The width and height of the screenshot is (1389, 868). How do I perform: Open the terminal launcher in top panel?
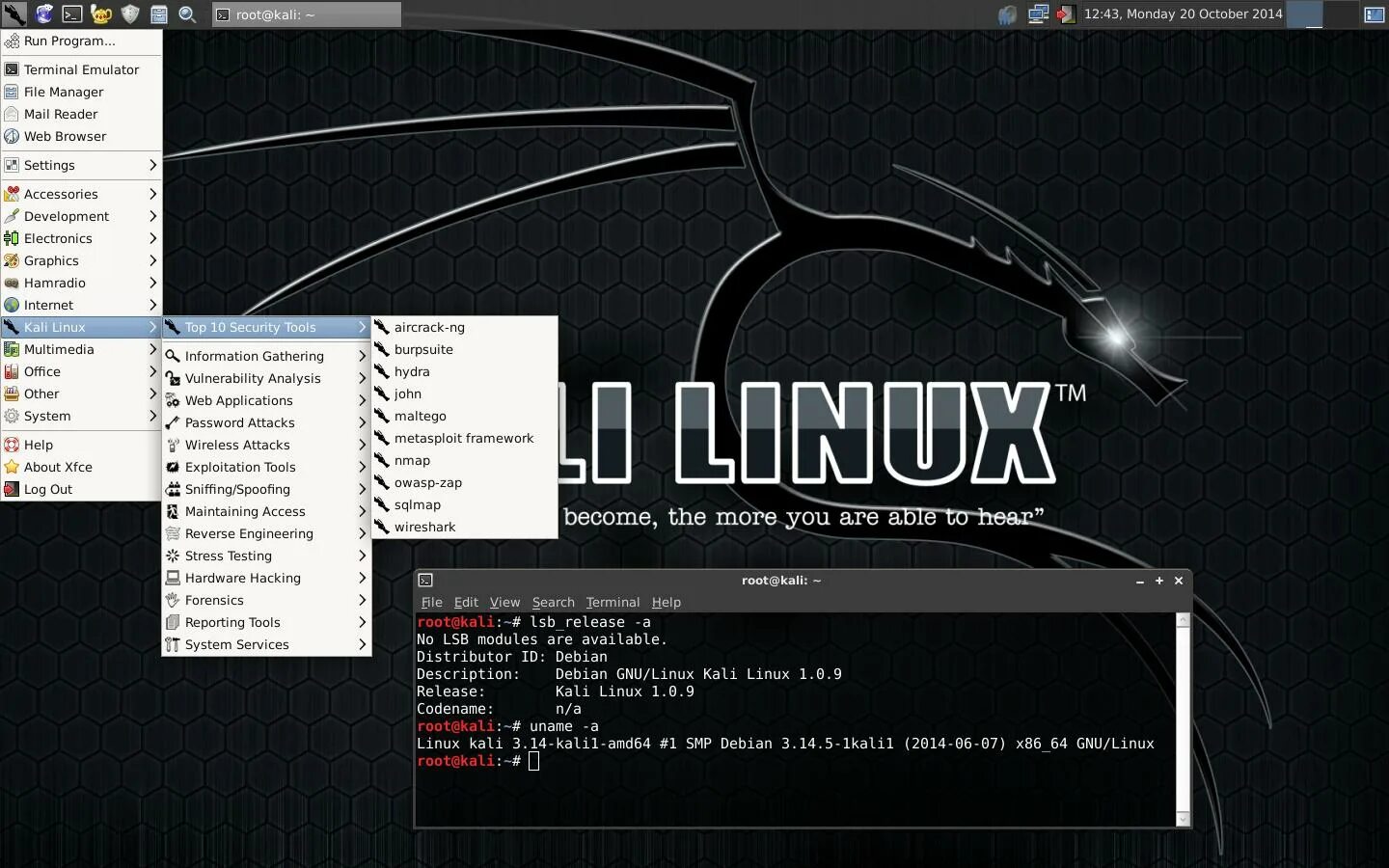click(x=72, y=14)
